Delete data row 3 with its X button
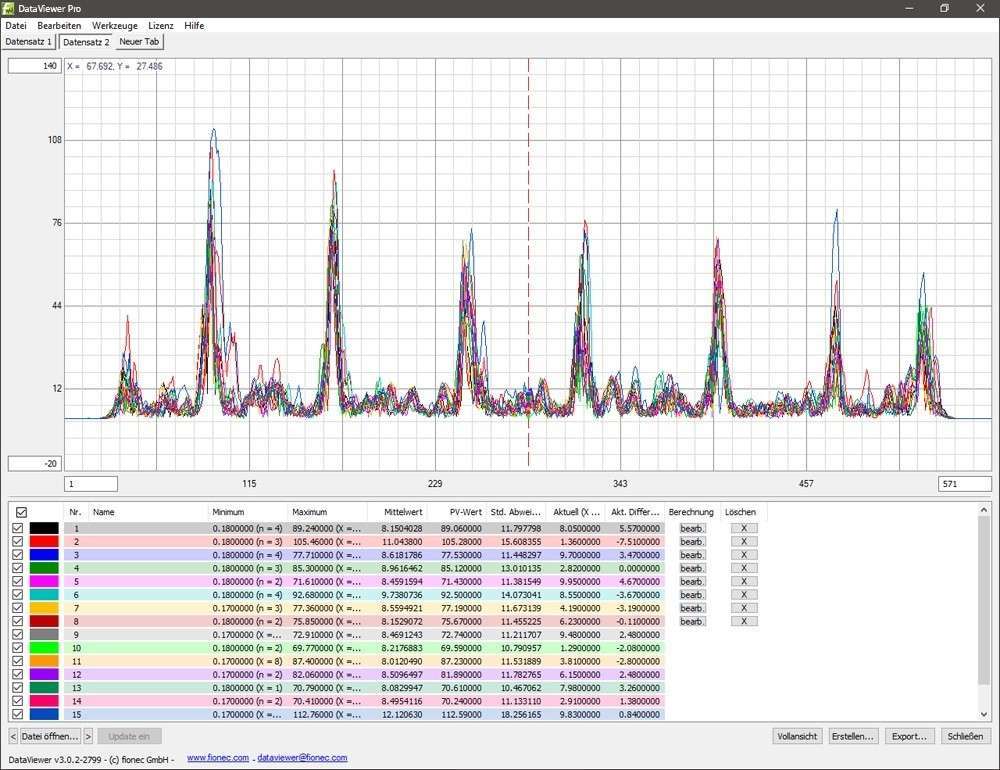The width and height of the screenshot is (1000, 770). [x=744, y=555]
